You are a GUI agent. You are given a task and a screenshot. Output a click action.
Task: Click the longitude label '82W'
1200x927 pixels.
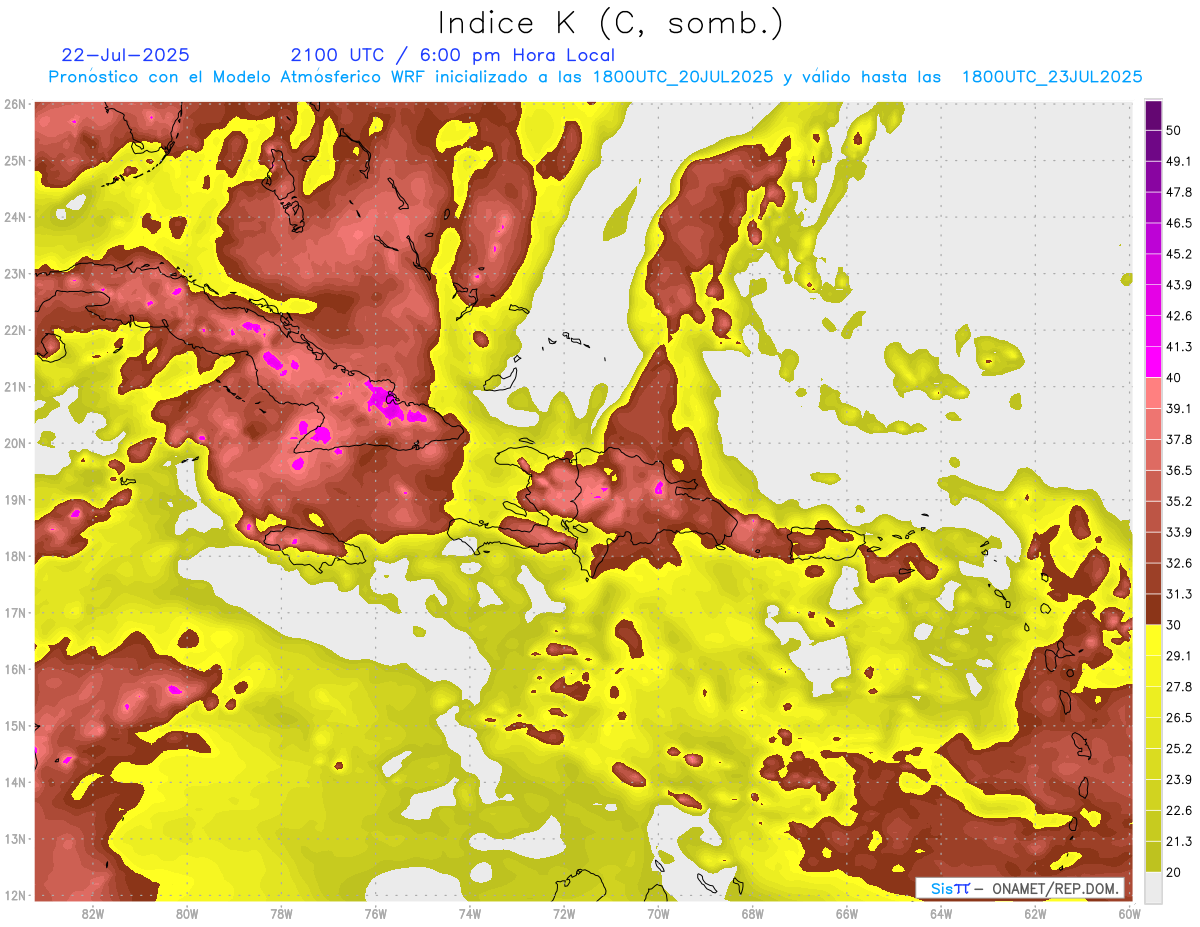pos(93,914)
